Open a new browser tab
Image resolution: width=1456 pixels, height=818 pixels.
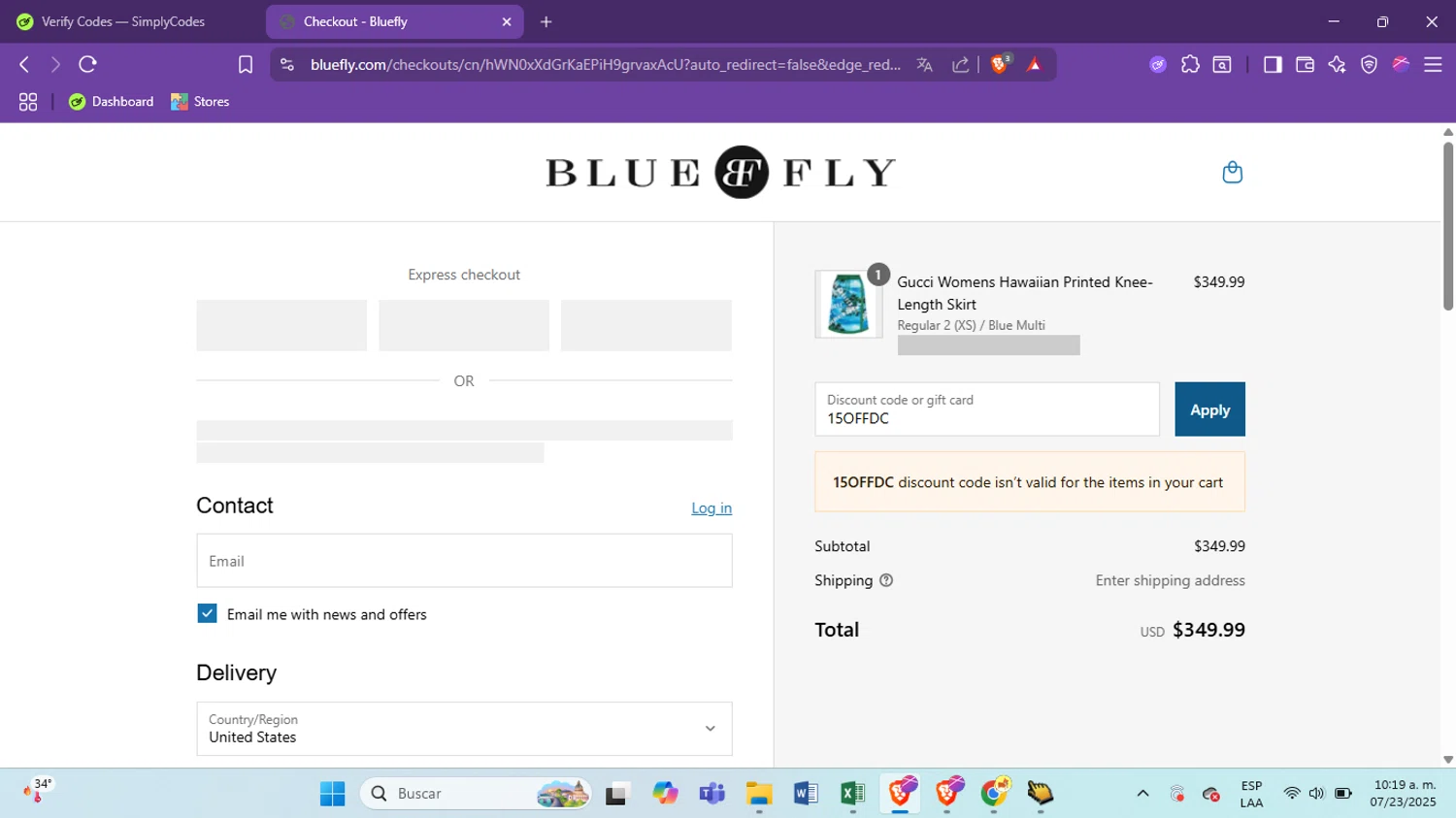click(546, 21)
